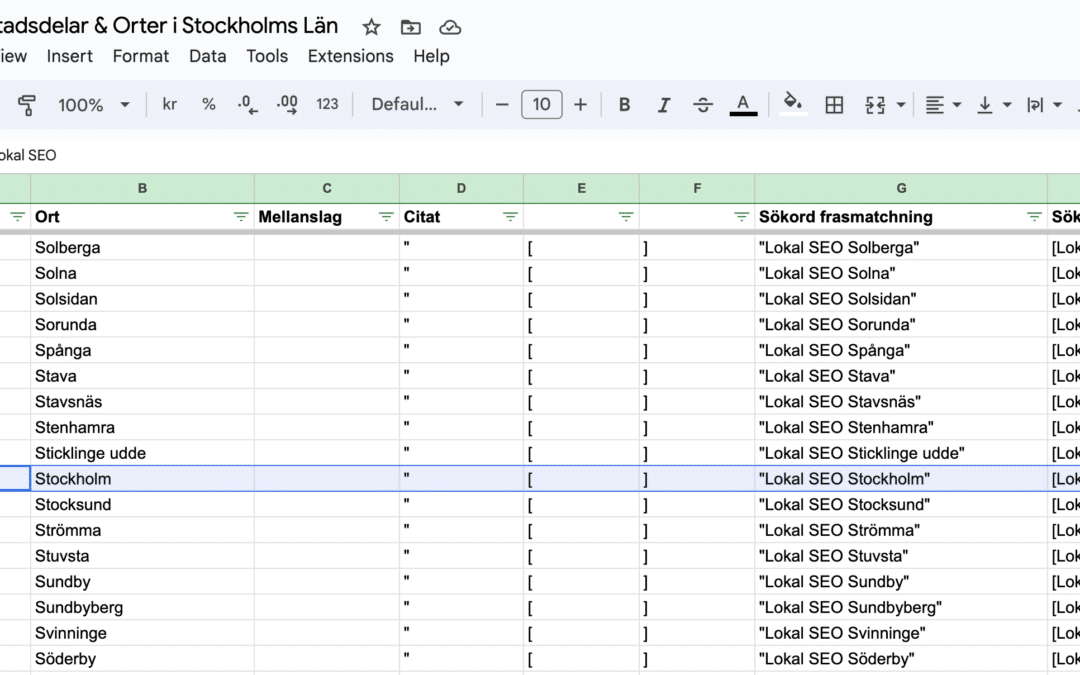Open text wrapping options
Image resolution: width=1080 pixels, height=675 pixels.
(x=1043, y=105)
